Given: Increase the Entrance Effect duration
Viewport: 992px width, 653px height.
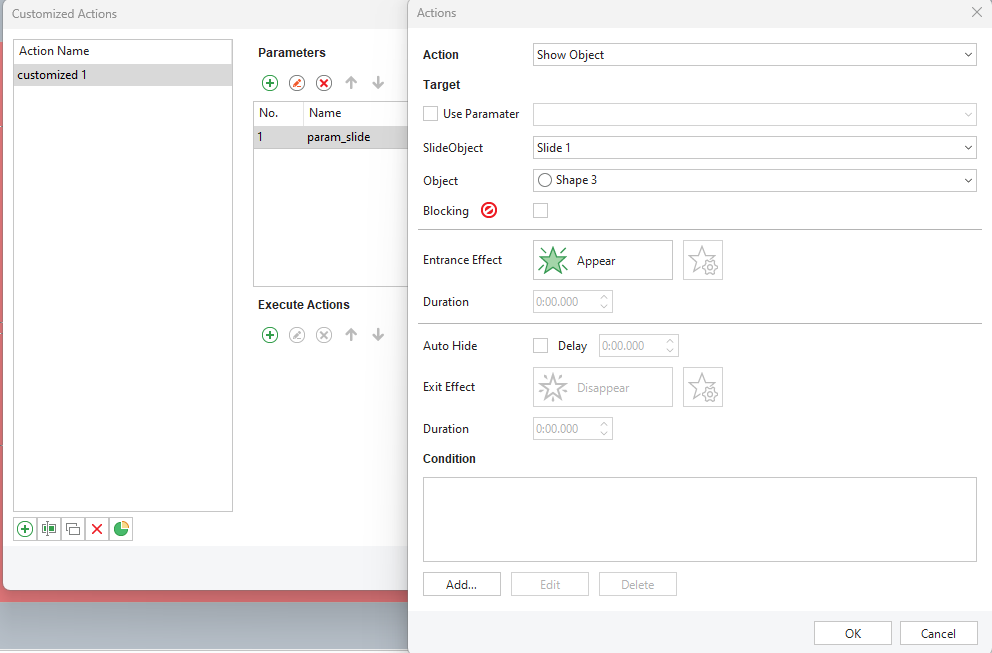Looking at the screenshot, I should click(604, 297).
